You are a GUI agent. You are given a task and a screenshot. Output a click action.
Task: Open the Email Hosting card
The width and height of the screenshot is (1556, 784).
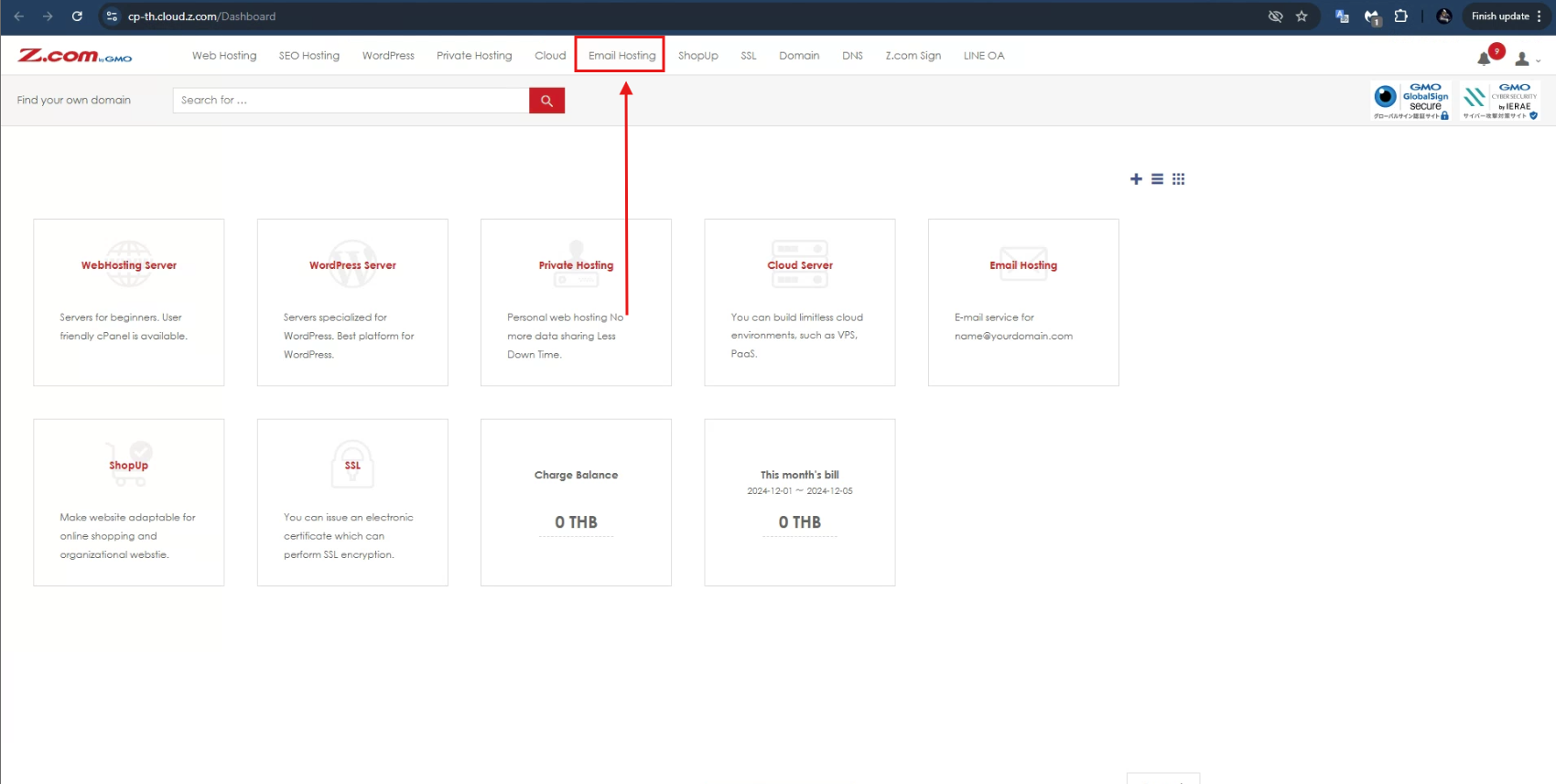tap(1023, 302)
